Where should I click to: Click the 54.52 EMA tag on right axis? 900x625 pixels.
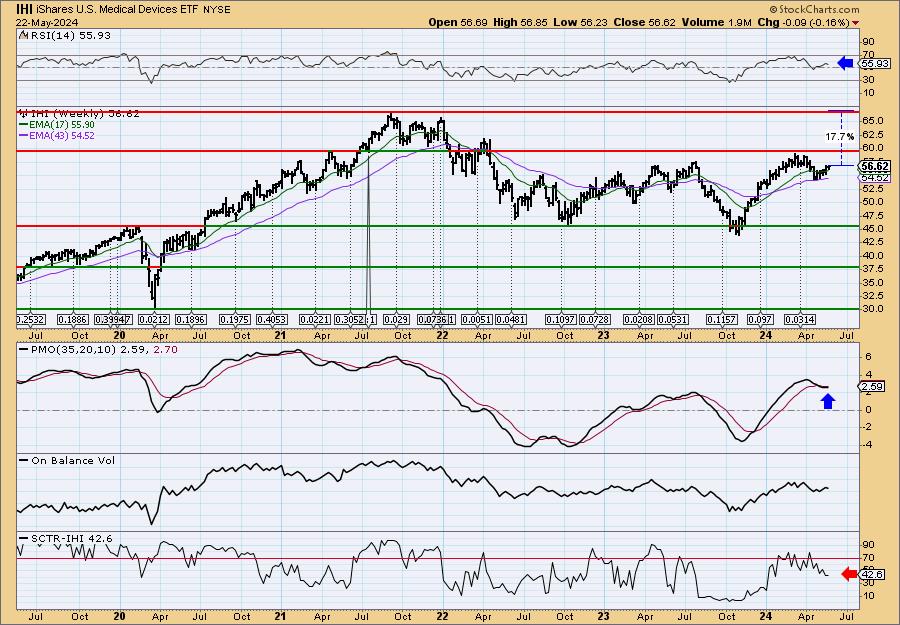pos(876,178)
